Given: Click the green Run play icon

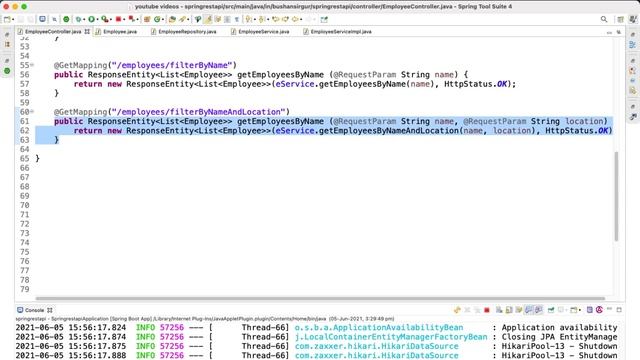Looking at the screenshot, I should 92,19.
